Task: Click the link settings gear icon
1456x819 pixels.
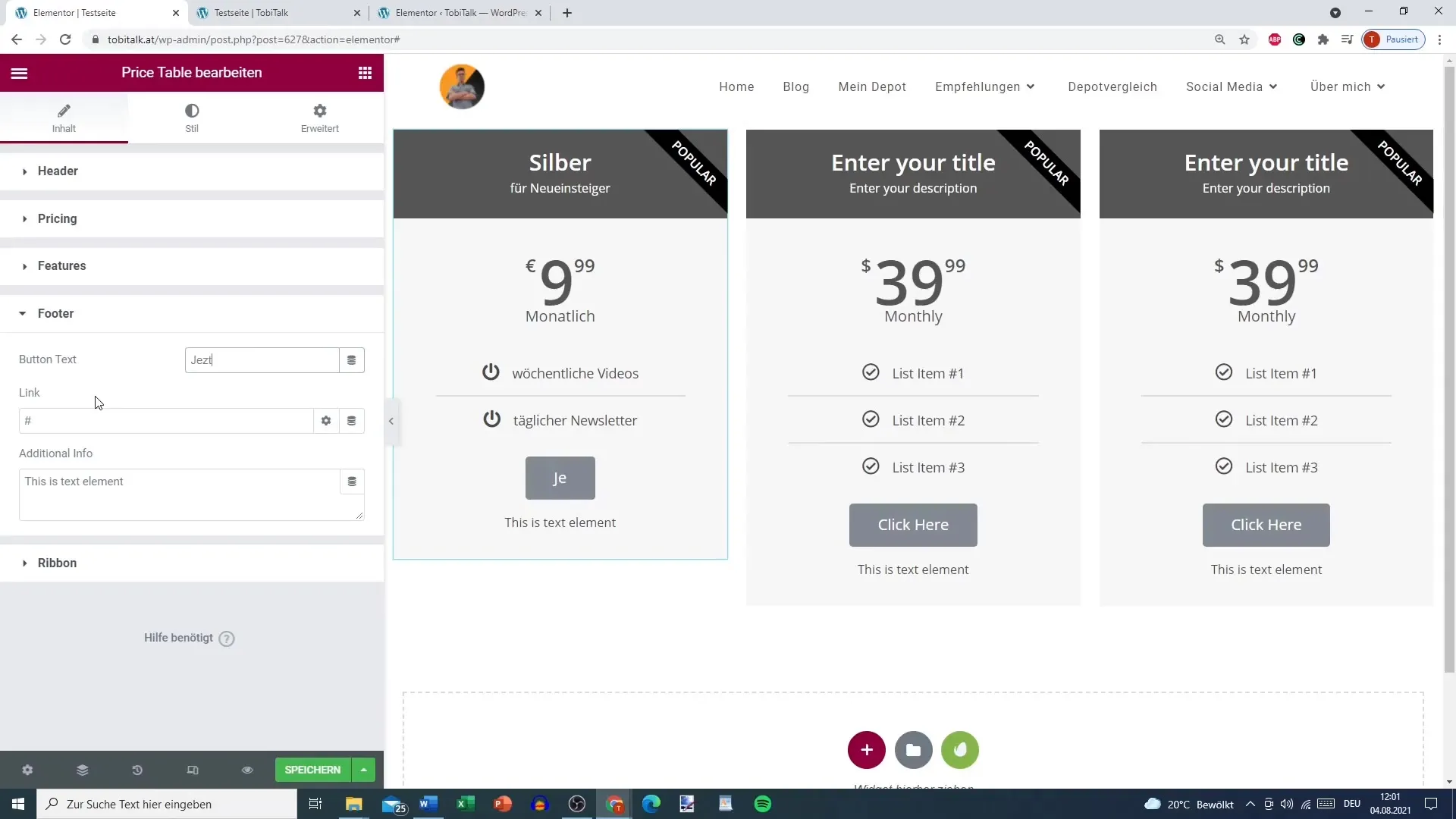Action: tap(326, 420)
